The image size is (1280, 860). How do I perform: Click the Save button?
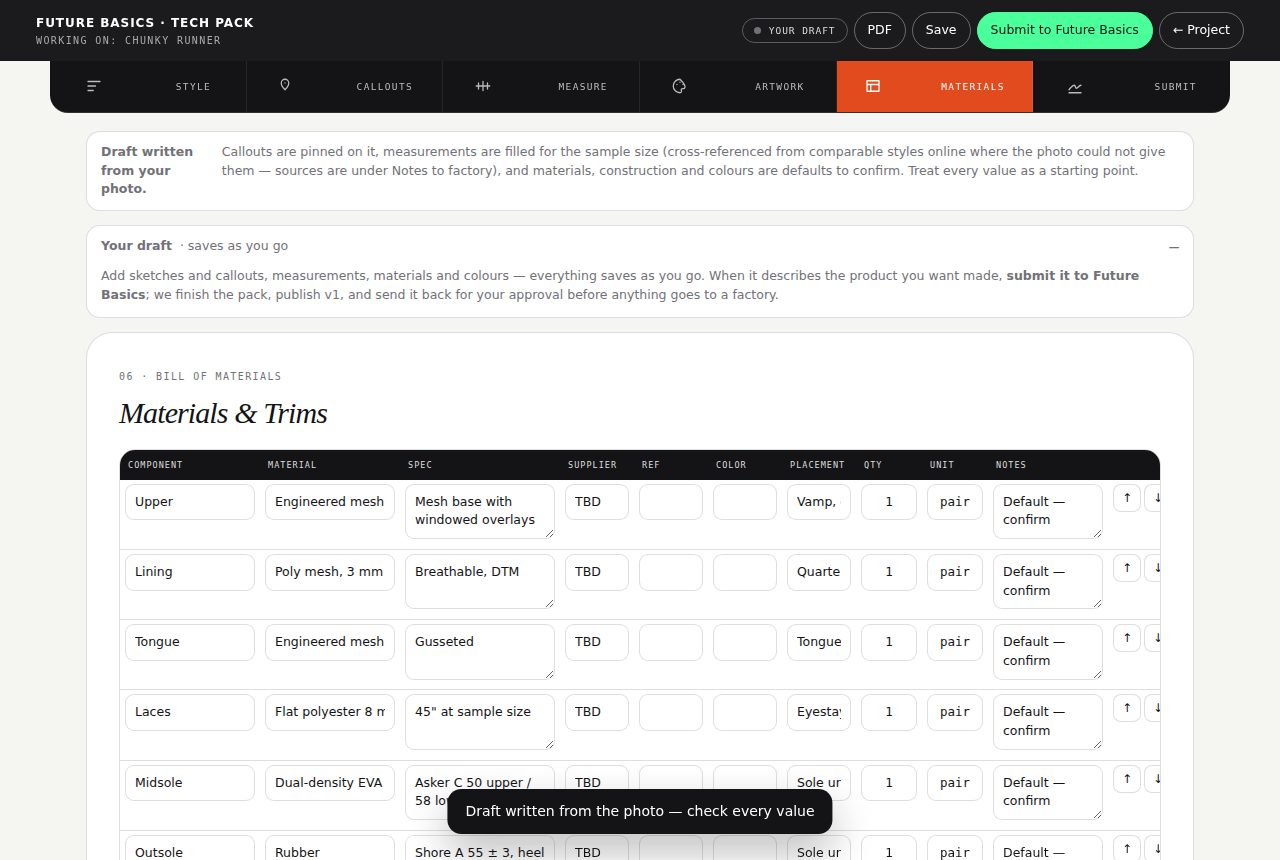click(941, 30)
